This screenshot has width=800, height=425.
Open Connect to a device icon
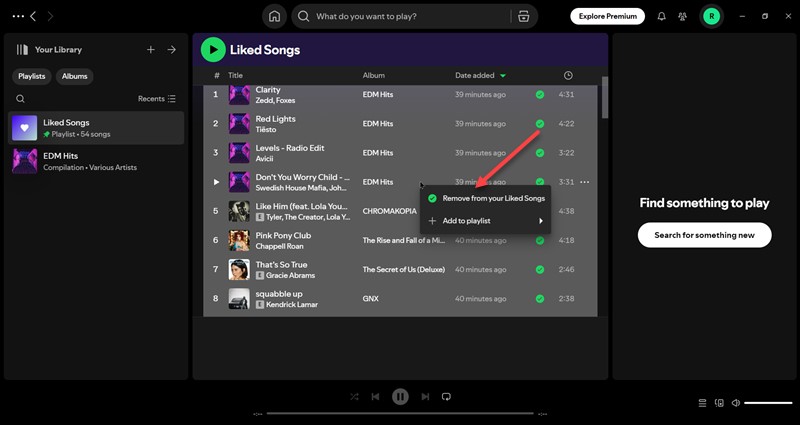[719, 403]
